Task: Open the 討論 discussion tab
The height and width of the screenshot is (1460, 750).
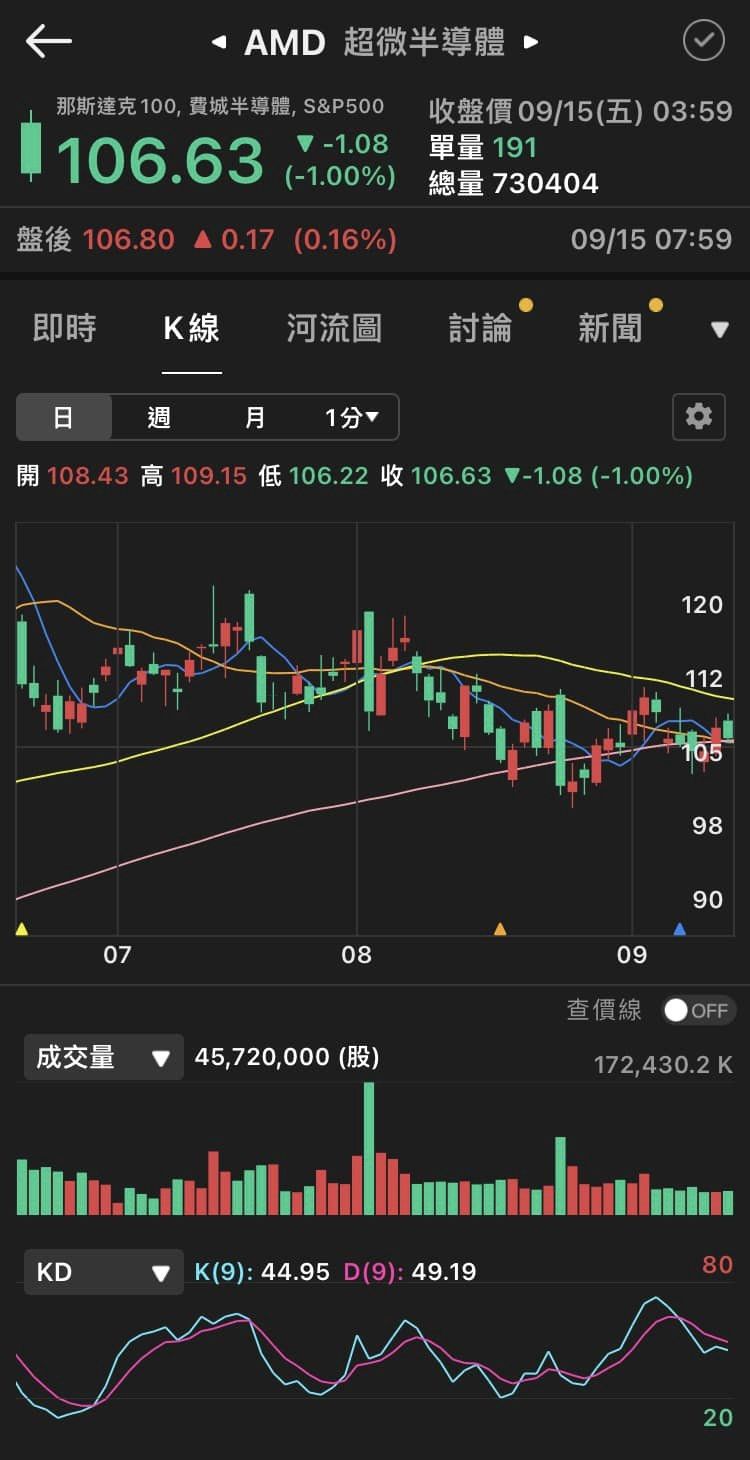Action: [480, 328]
